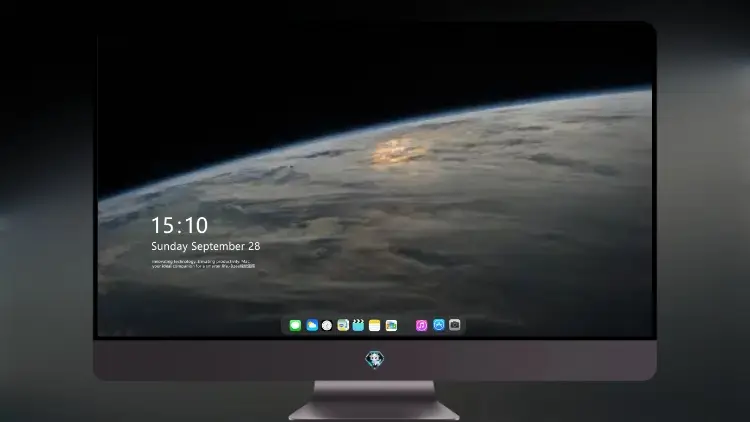Click the 15:10 clock widget
This screenshot has height=422, width=750.
point(179,225)
